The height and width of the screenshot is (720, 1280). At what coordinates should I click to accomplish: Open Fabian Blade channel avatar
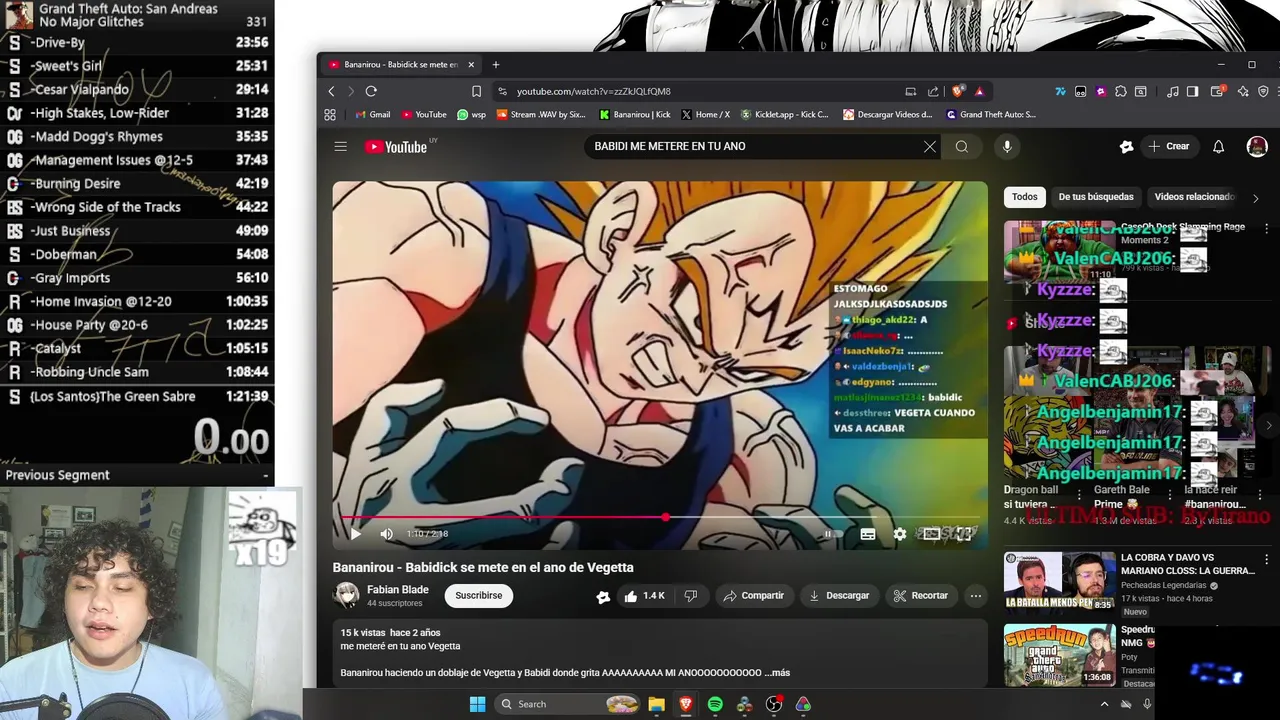pos(346,595)
